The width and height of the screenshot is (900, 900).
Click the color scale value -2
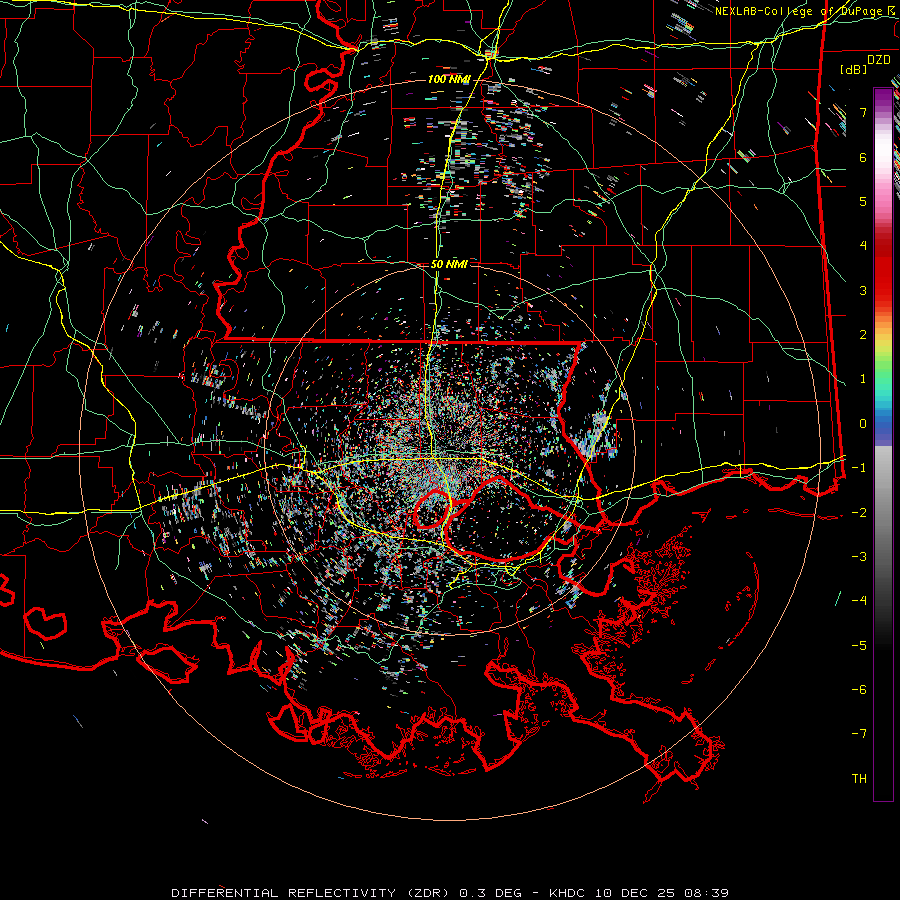point(859,513)
